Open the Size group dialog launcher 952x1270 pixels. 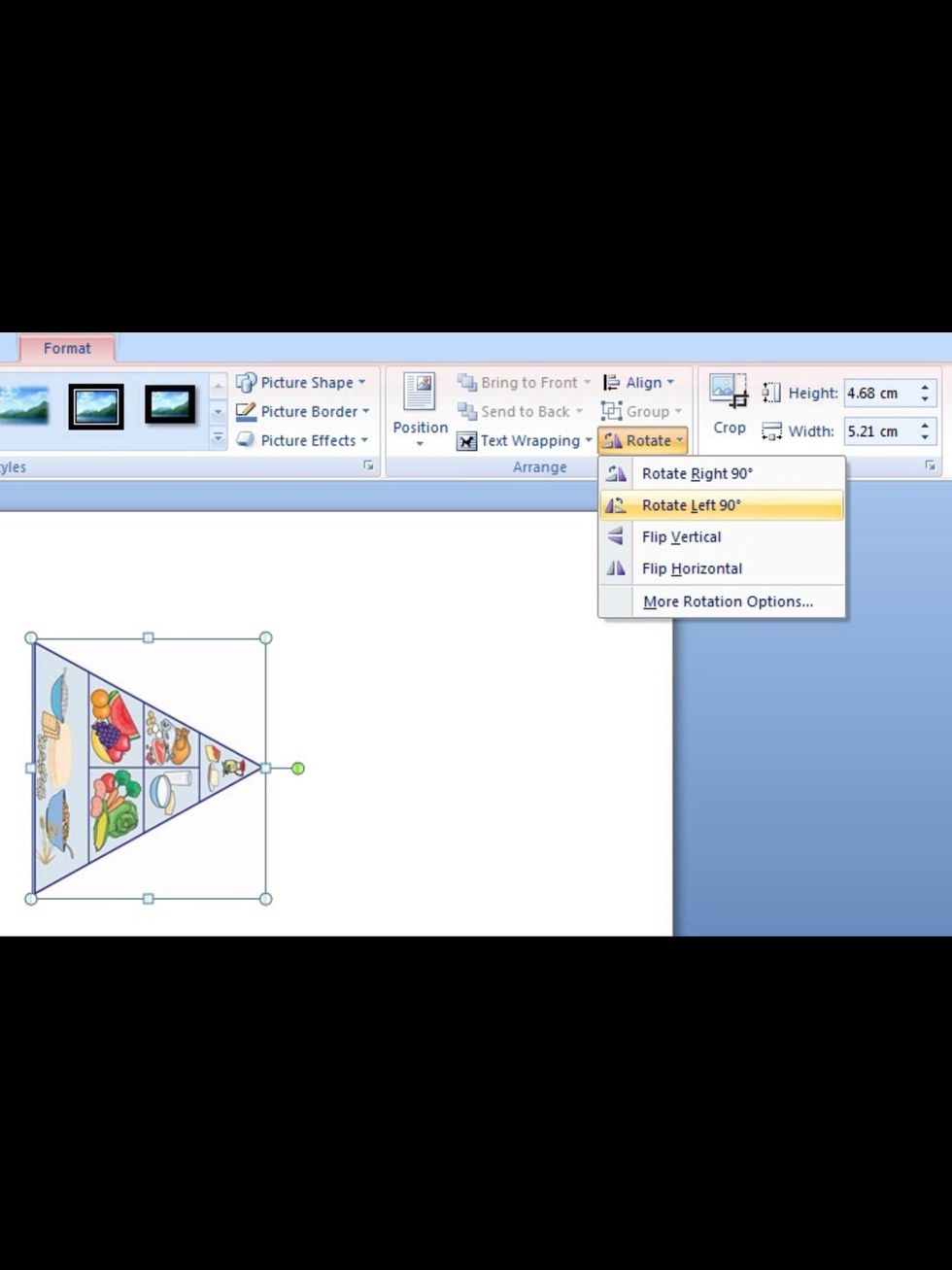point(930,466)
